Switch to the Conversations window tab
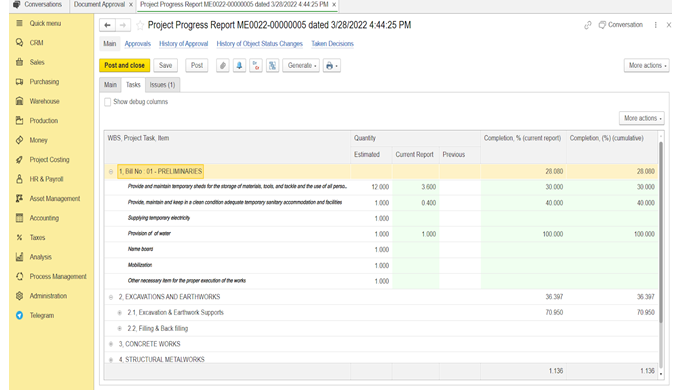 [38, 4]
